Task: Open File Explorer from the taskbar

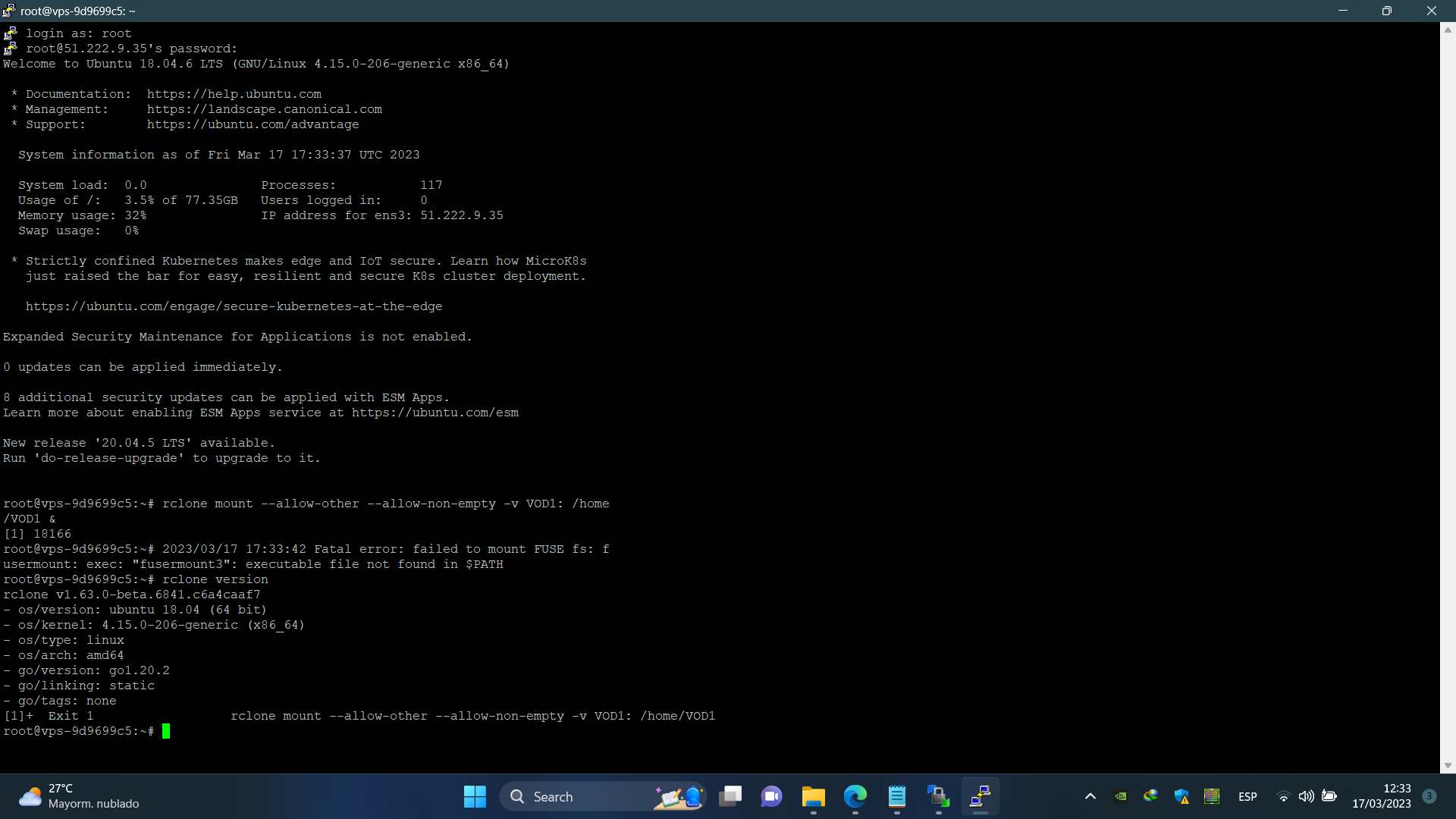Action: pyautogui.click(x=813, y=796)
